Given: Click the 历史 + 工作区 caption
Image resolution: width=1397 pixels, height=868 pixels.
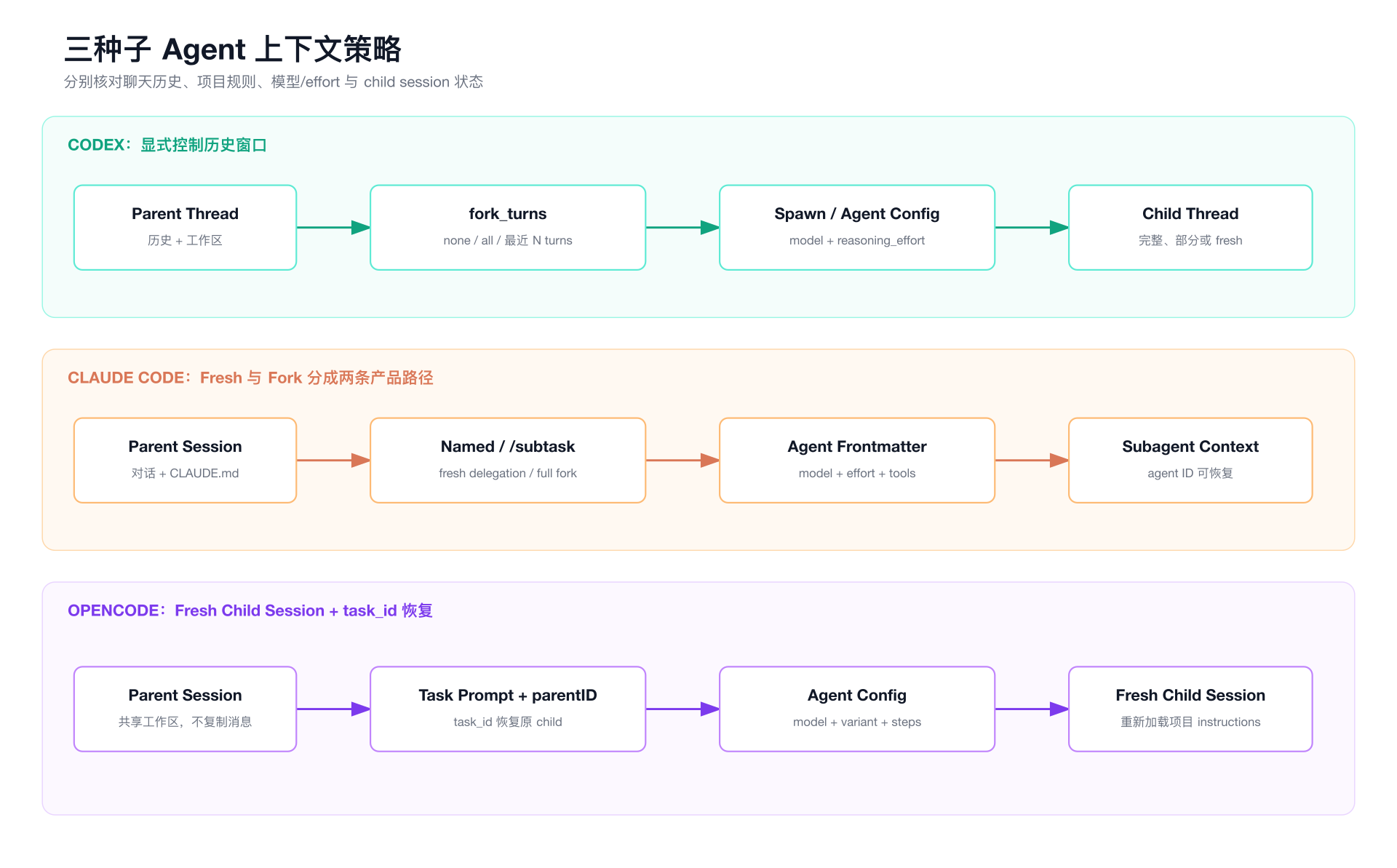Looking at the screenshot, I should [186, 241].
